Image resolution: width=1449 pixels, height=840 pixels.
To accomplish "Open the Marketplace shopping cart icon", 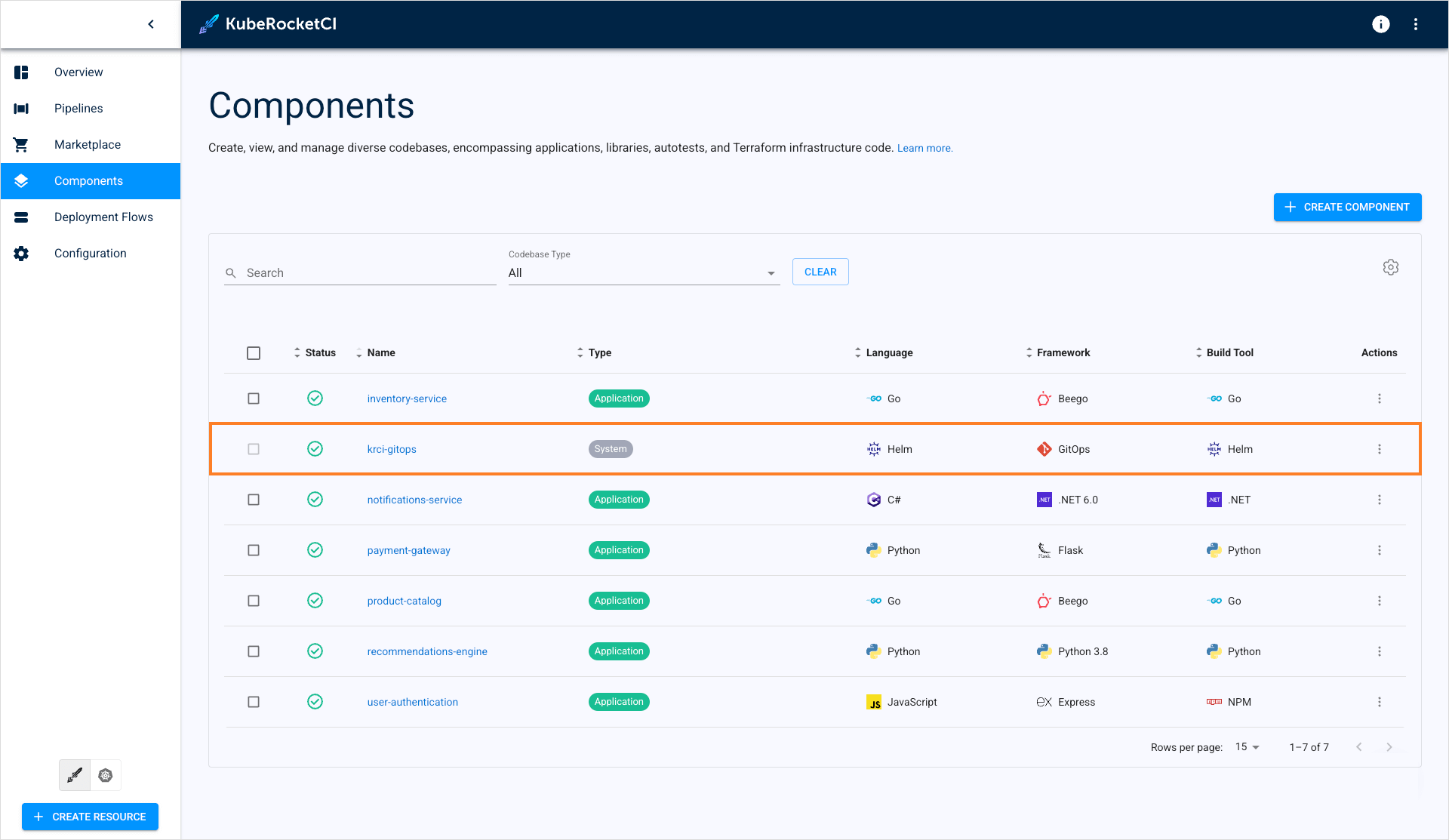I will [20, 144].
